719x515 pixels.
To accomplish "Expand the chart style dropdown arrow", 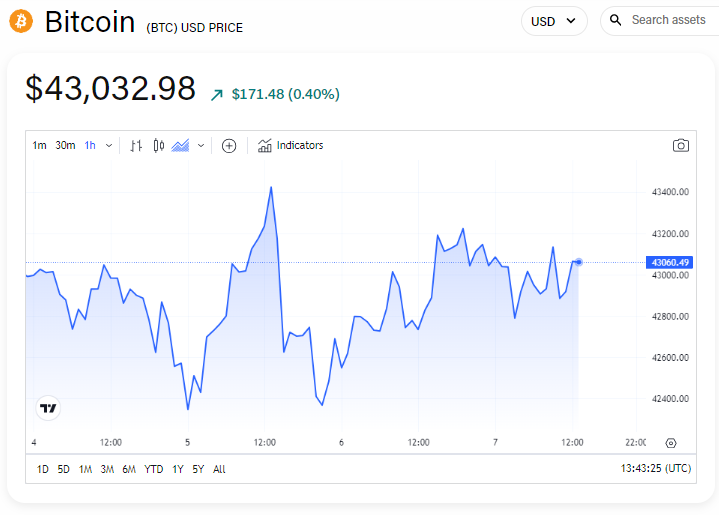I will point(201,146).
